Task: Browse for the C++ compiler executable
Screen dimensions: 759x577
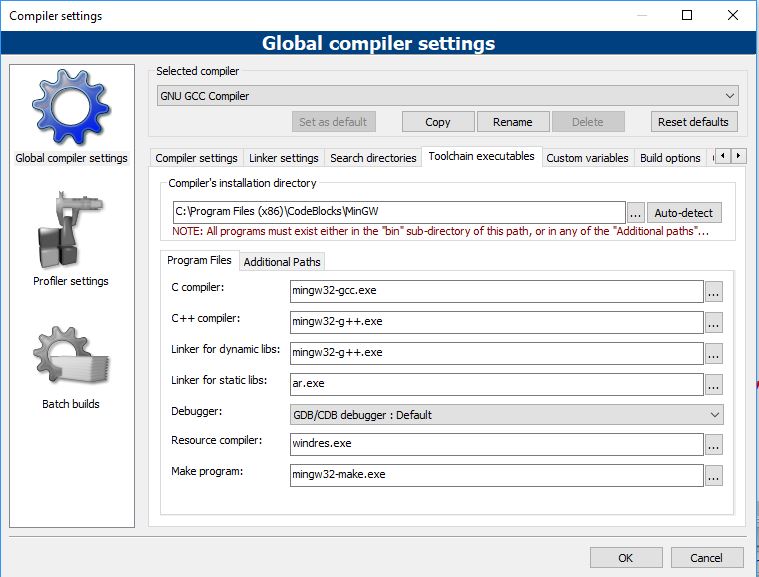Action: click(713, 322)
